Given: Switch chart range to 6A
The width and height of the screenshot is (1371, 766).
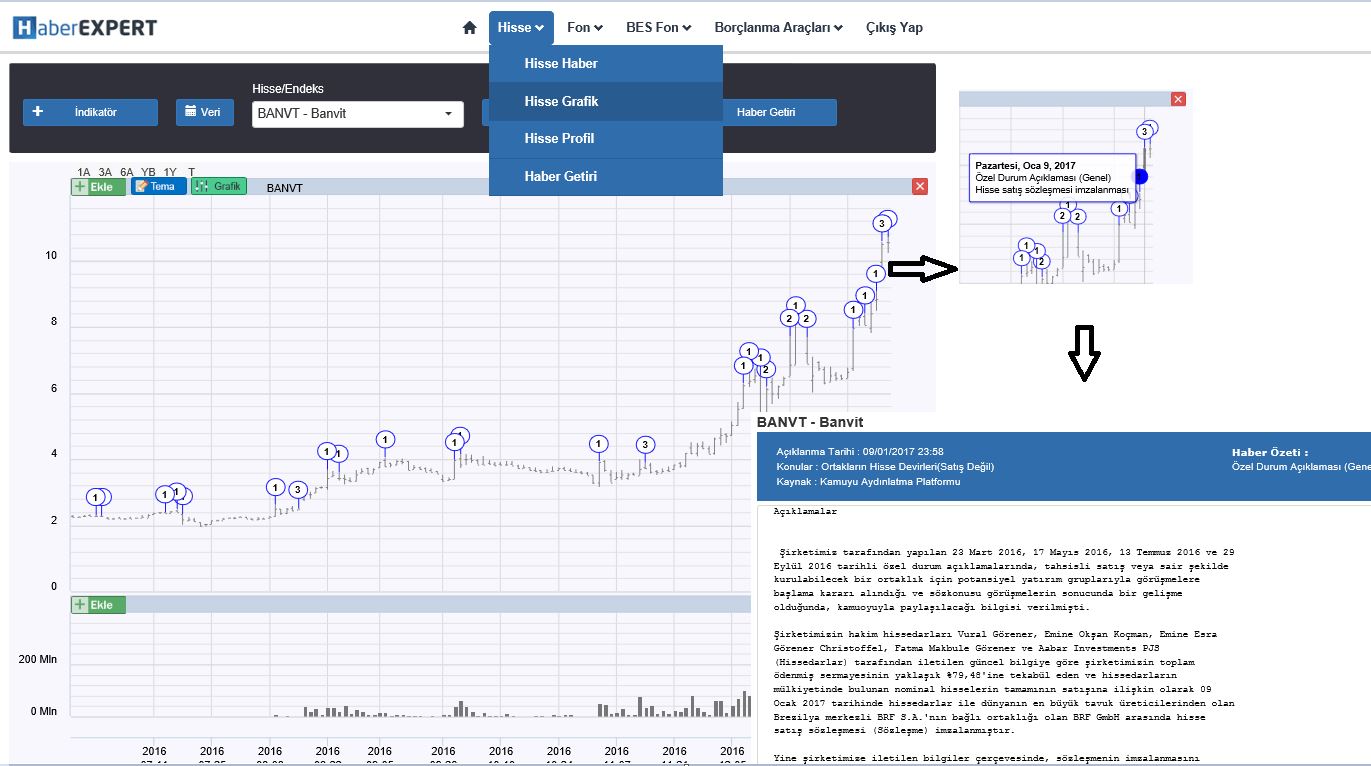Looking at the screenshot, I should [127, 172].
